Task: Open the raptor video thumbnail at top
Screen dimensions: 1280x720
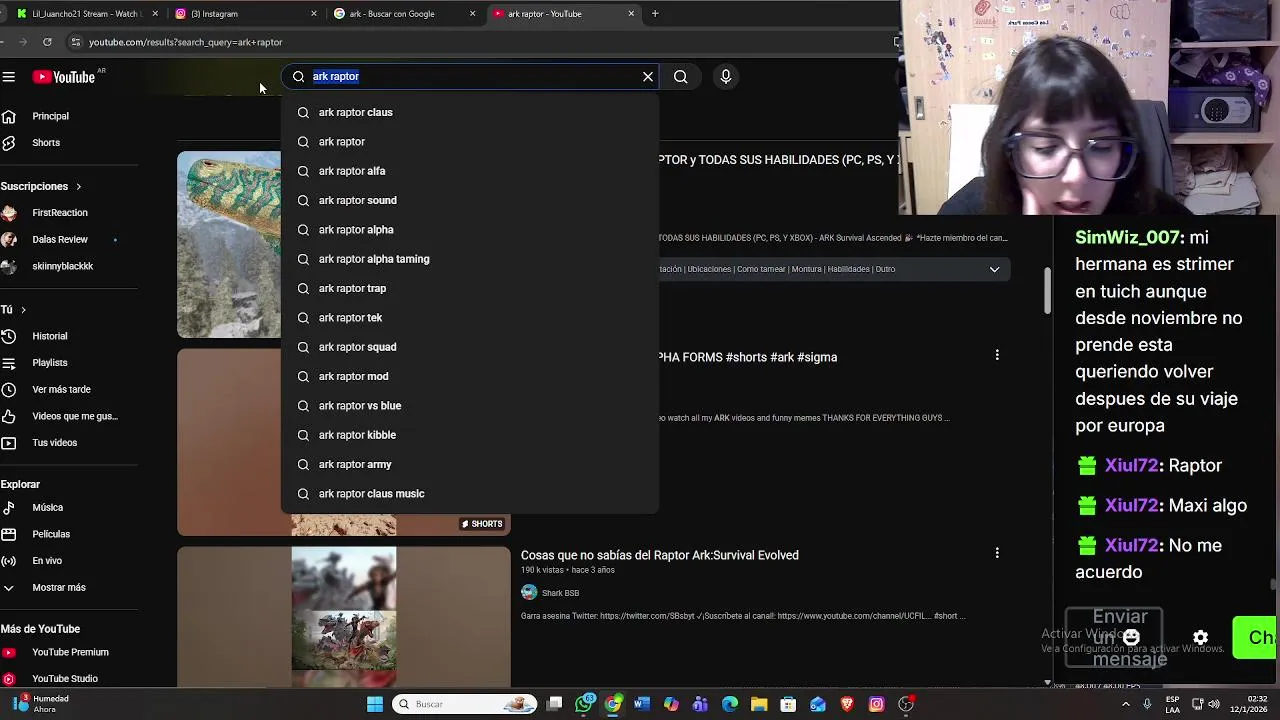Action: (229, 245)
